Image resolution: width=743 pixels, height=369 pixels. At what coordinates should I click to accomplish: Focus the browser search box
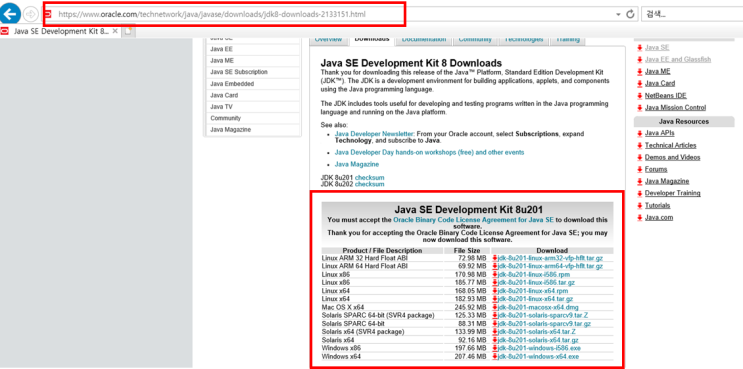tap(691, 14)
